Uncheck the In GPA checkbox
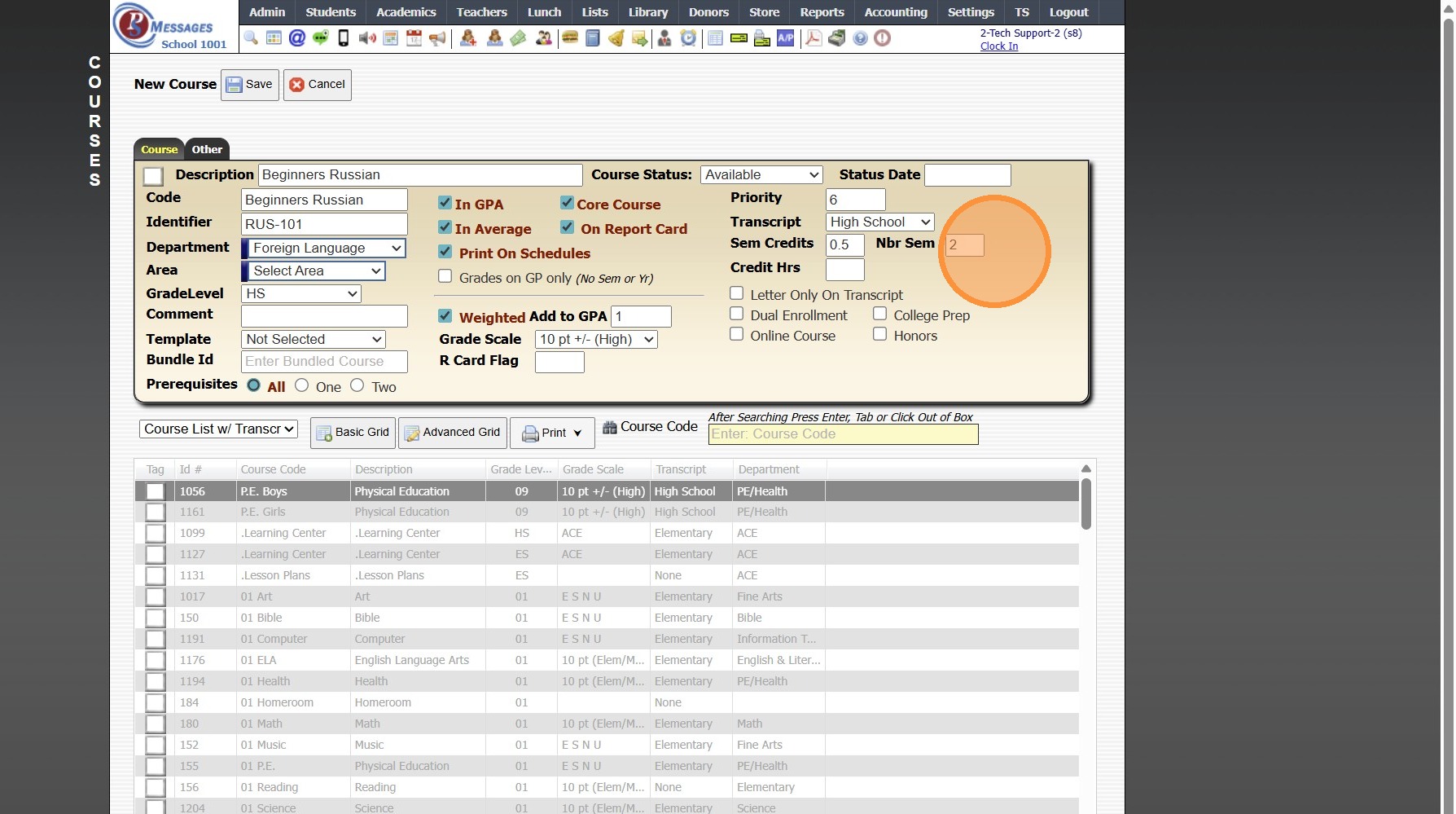 click(445, 204)
